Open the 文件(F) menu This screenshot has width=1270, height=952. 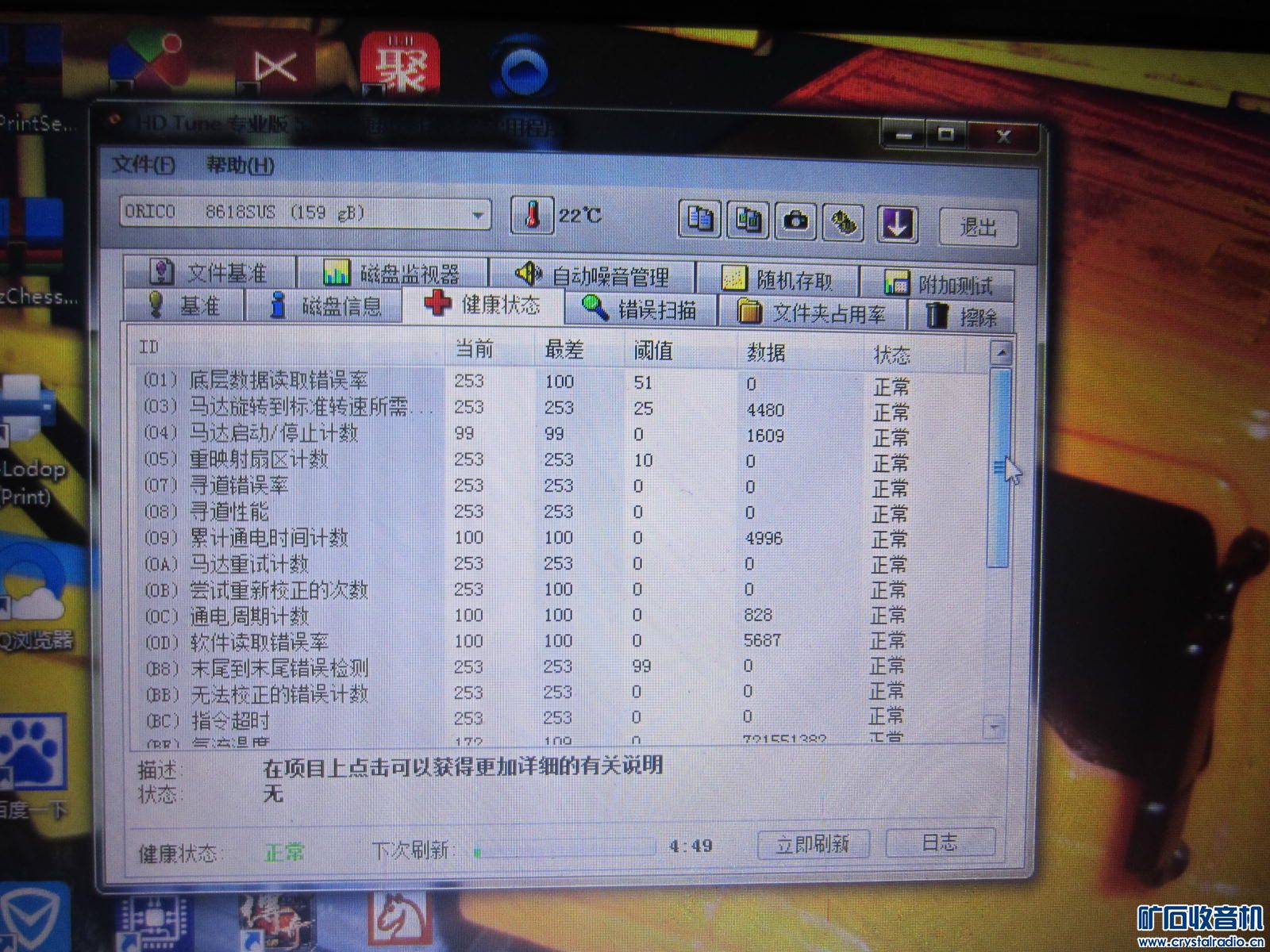coord(144,164)
